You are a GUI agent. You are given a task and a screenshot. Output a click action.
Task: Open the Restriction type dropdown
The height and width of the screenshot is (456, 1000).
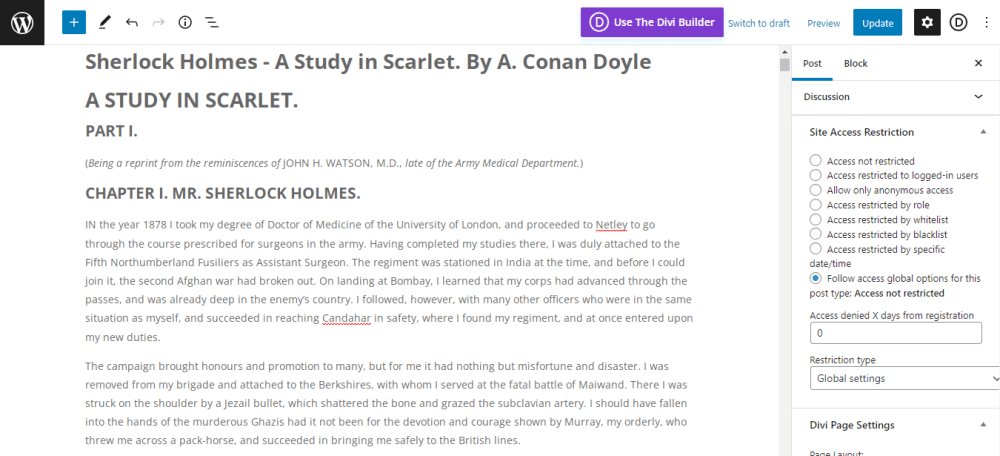click(904, 379)
